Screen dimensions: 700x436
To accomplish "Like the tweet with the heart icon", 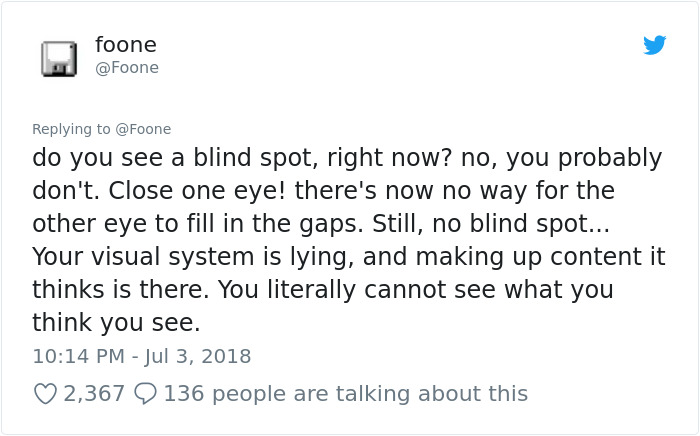I will (46, 394).
